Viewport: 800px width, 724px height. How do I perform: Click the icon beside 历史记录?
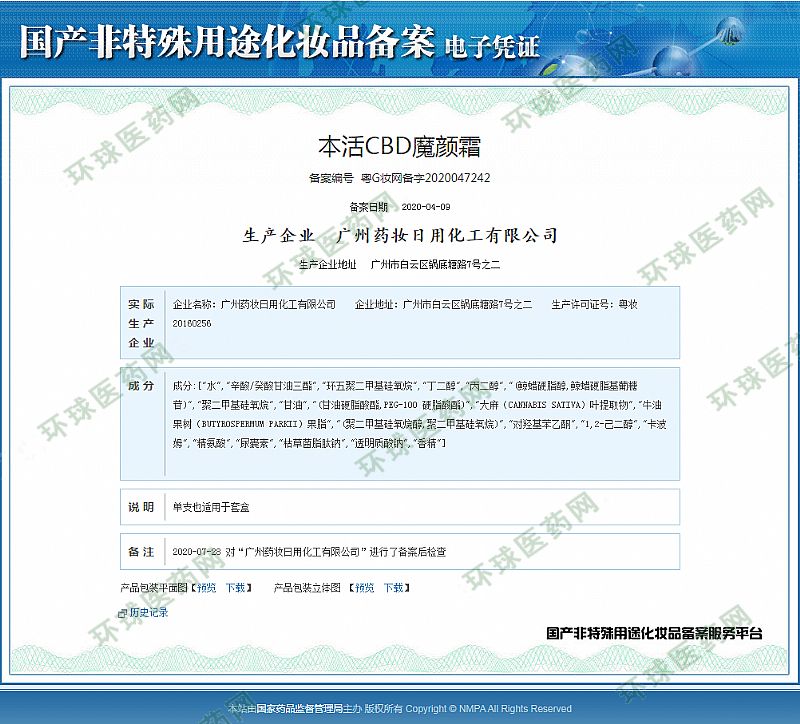point(123,613)
